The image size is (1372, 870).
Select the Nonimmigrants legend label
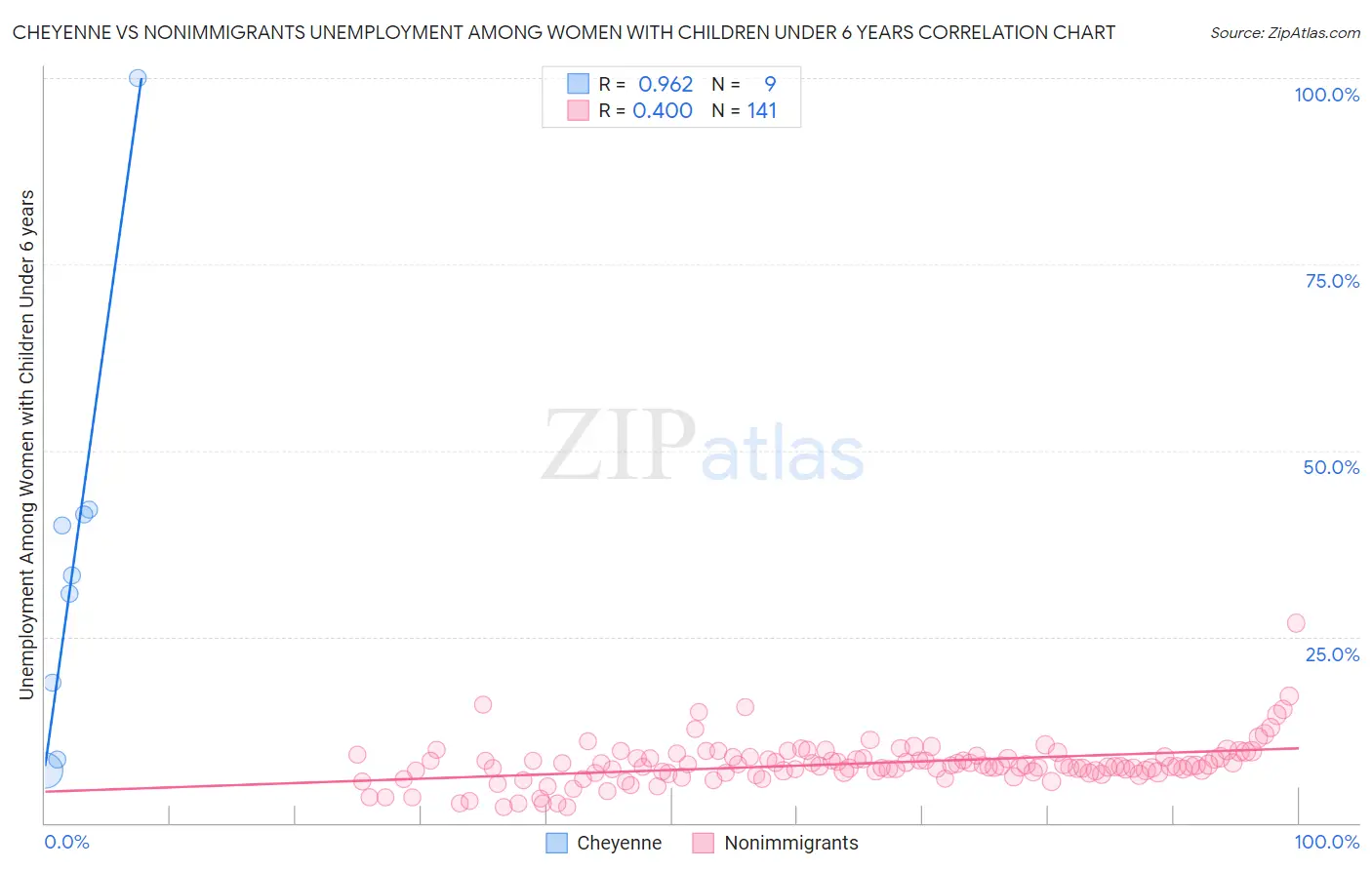pyautogui.click(x=791, y=843)
